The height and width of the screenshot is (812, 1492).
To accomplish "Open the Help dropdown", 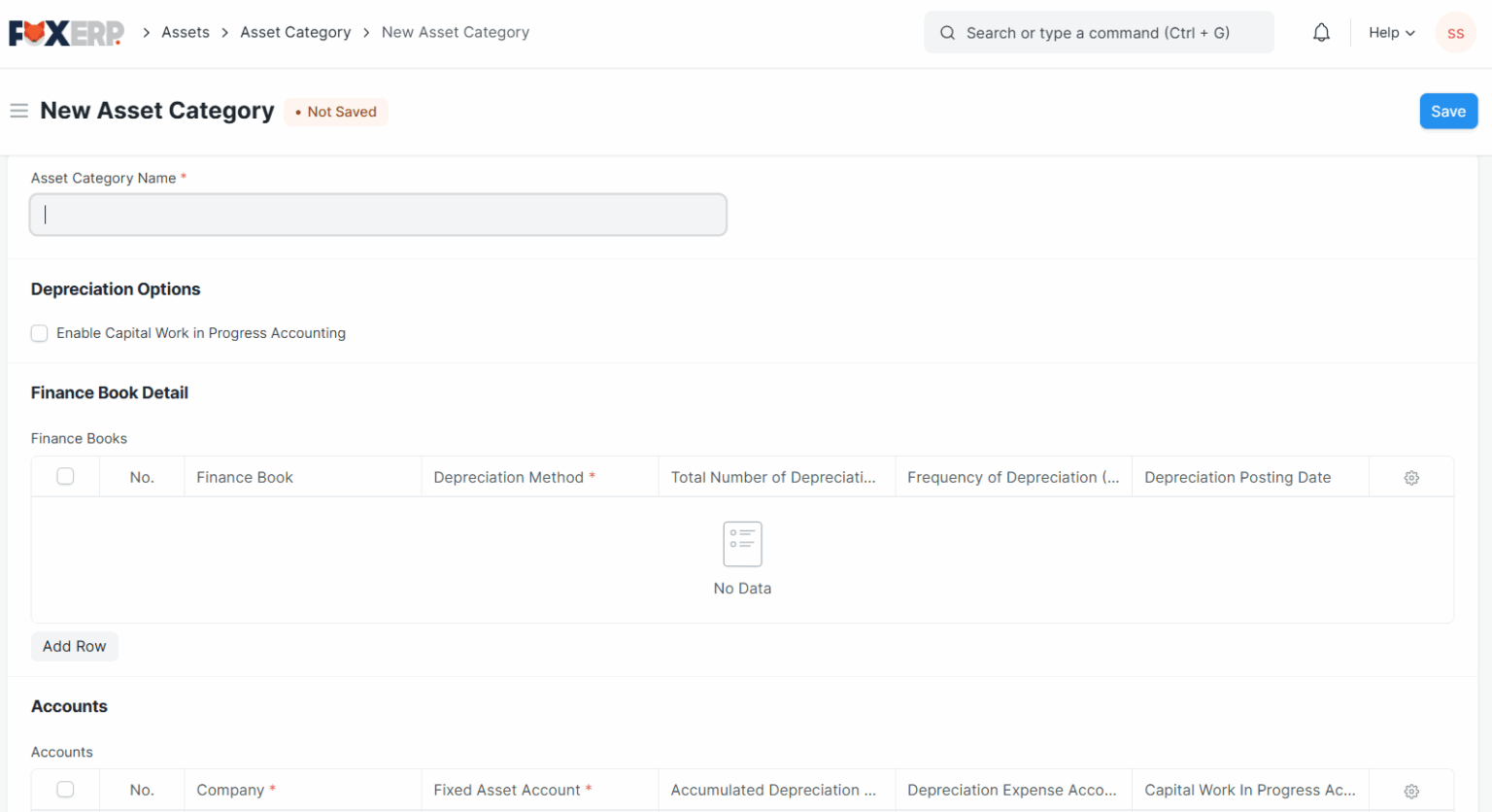I will pyautogui.click(x=1391, y=32).
